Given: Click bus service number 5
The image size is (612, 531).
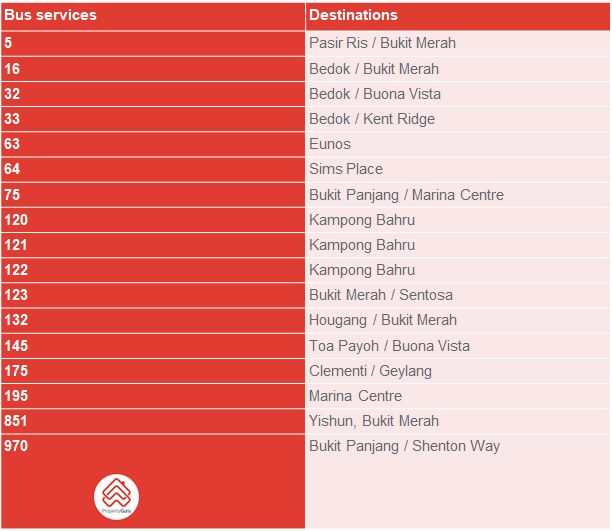Looking at the screenshot, I should pyautogui.click(x=9, y=43).
